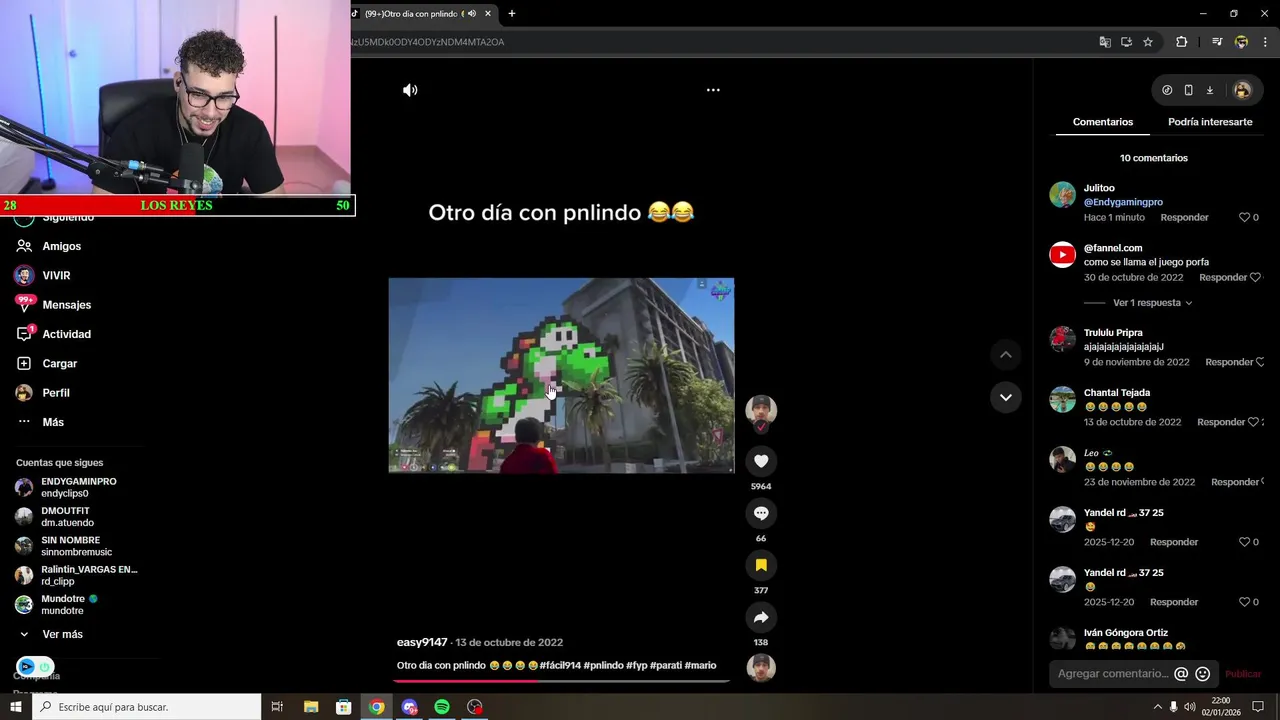Click the Publicar button
Image resolution: width=1280 pixels, height=720 pixels.
(x=1243, y=674)
